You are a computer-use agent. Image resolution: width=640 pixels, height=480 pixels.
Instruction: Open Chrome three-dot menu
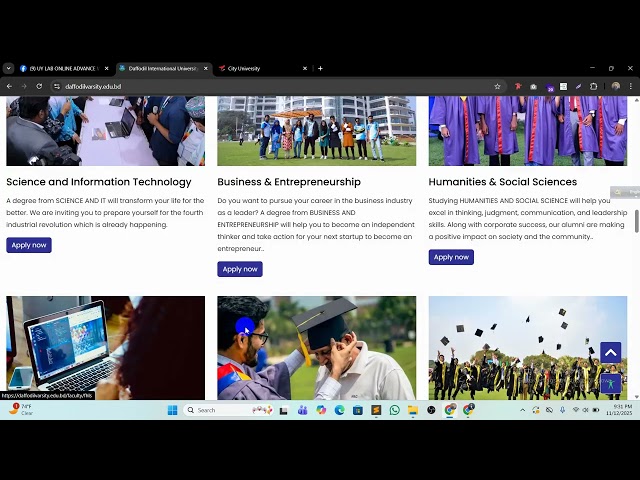point(631,87)
